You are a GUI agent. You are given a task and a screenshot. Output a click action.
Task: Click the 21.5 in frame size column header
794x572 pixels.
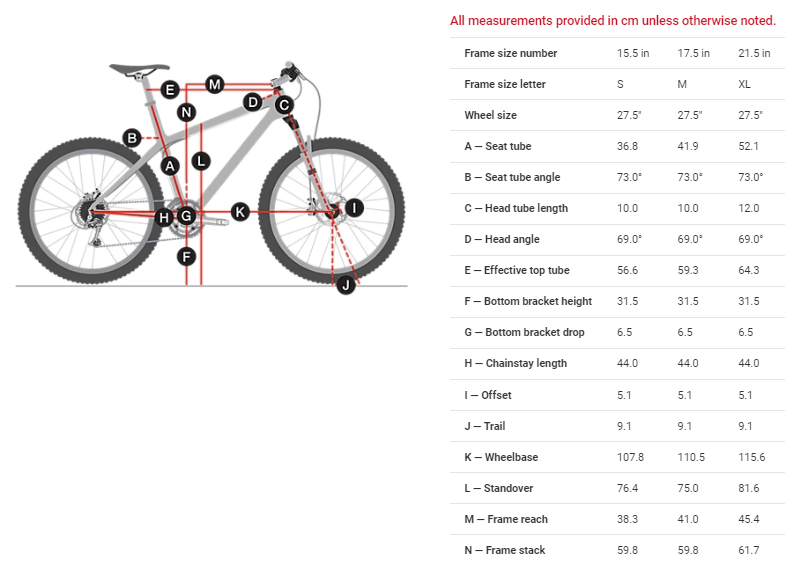(754, 53)
